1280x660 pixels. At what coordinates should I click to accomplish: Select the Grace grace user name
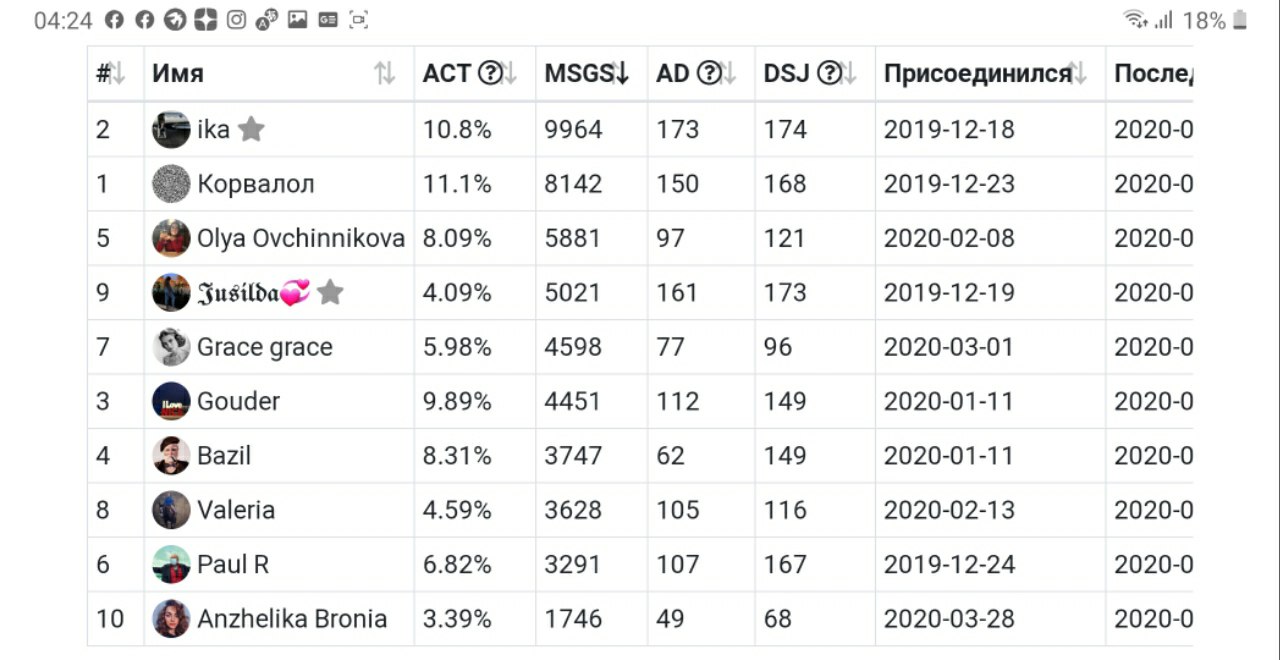click(265, 347)
